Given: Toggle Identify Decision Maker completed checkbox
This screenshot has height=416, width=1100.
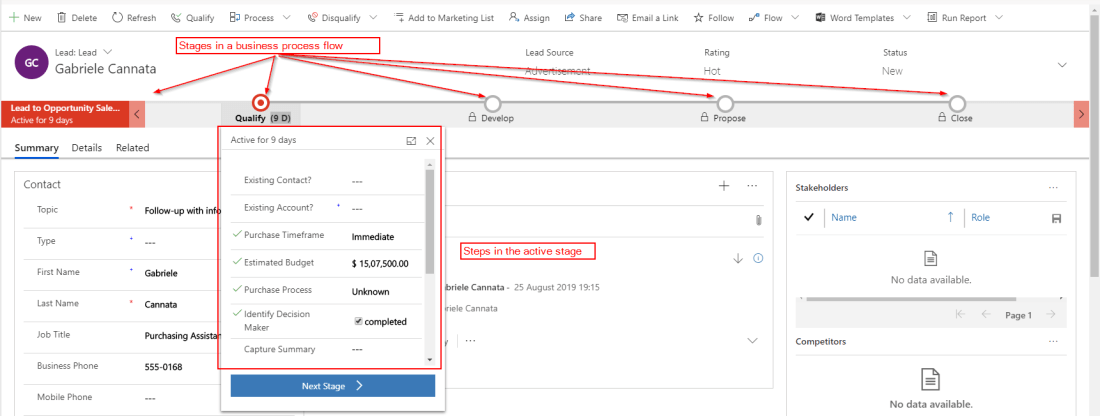Looking at the screenshot, I should tap(358, 321).
